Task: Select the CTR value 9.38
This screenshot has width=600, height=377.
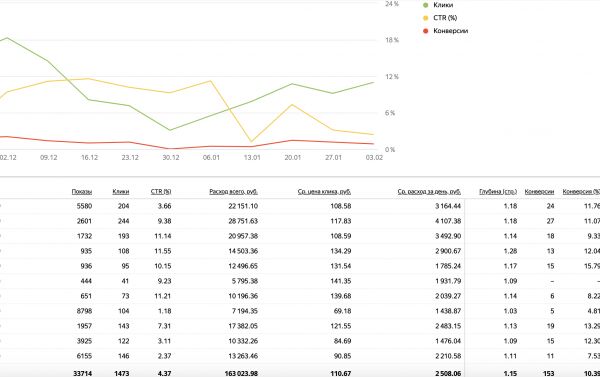Action: (x=164, y=221)
